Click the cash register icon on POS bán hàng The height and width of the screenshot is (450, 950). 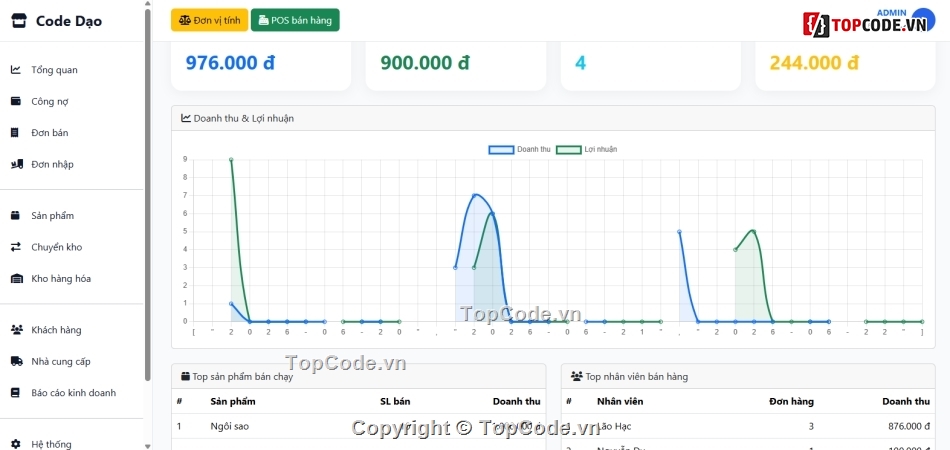pos(264,20)
